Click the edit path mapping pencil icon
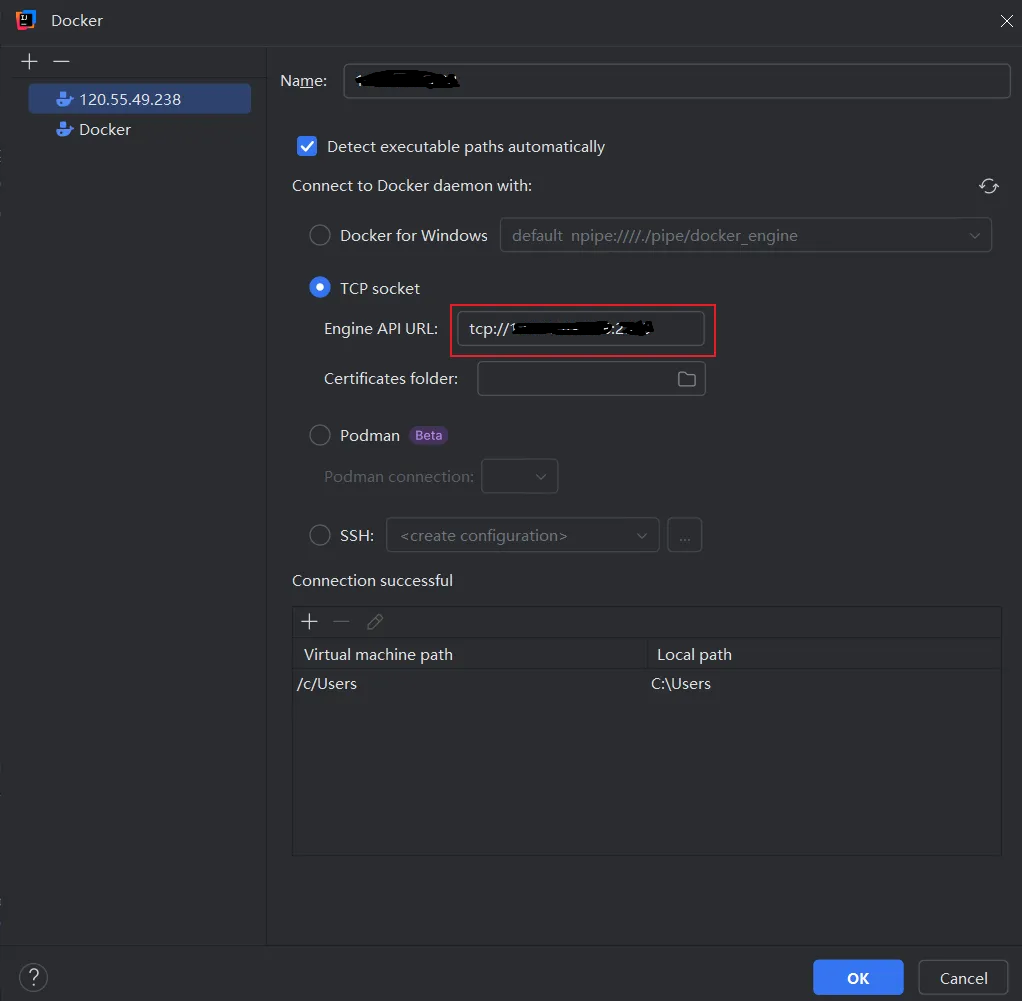 (x=375, y=622)
